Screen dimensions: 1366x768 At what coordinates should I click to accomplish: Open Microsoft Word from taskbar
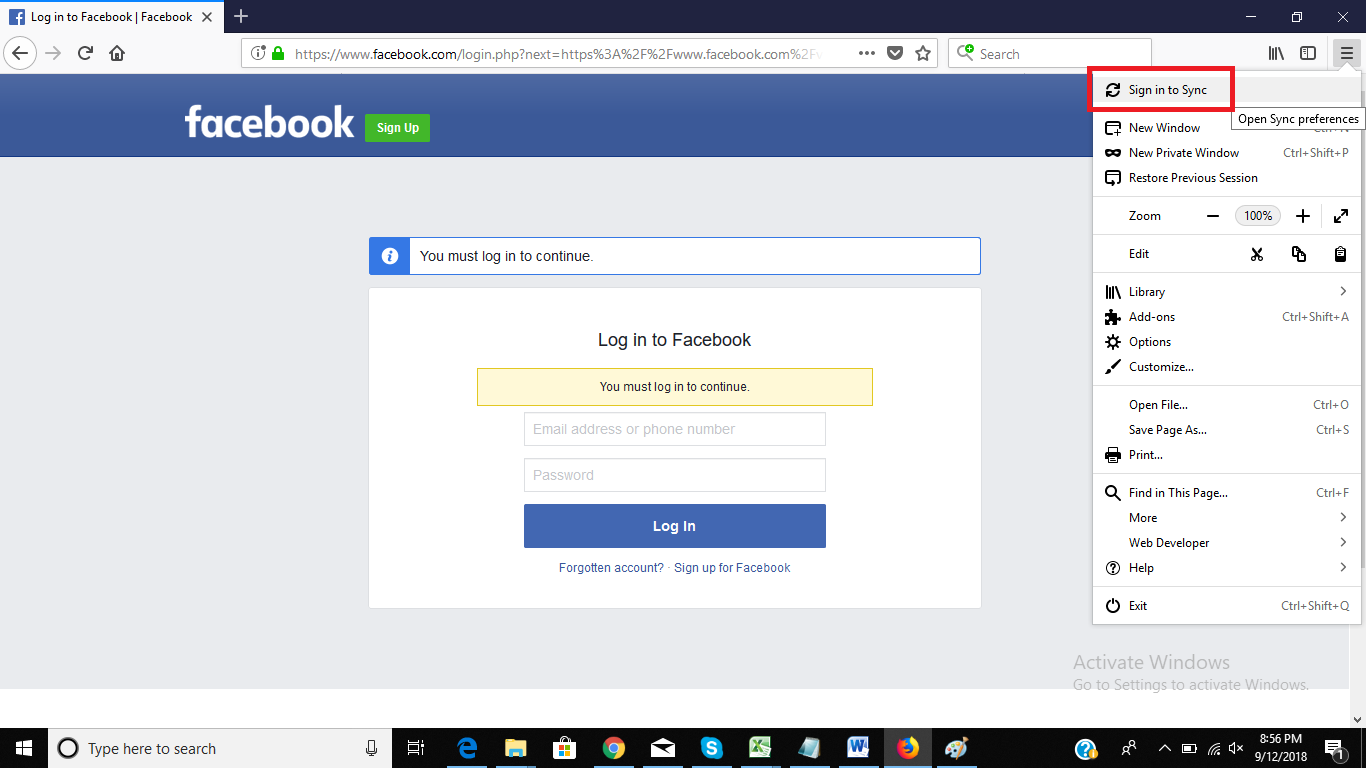[x=858, y=748]
